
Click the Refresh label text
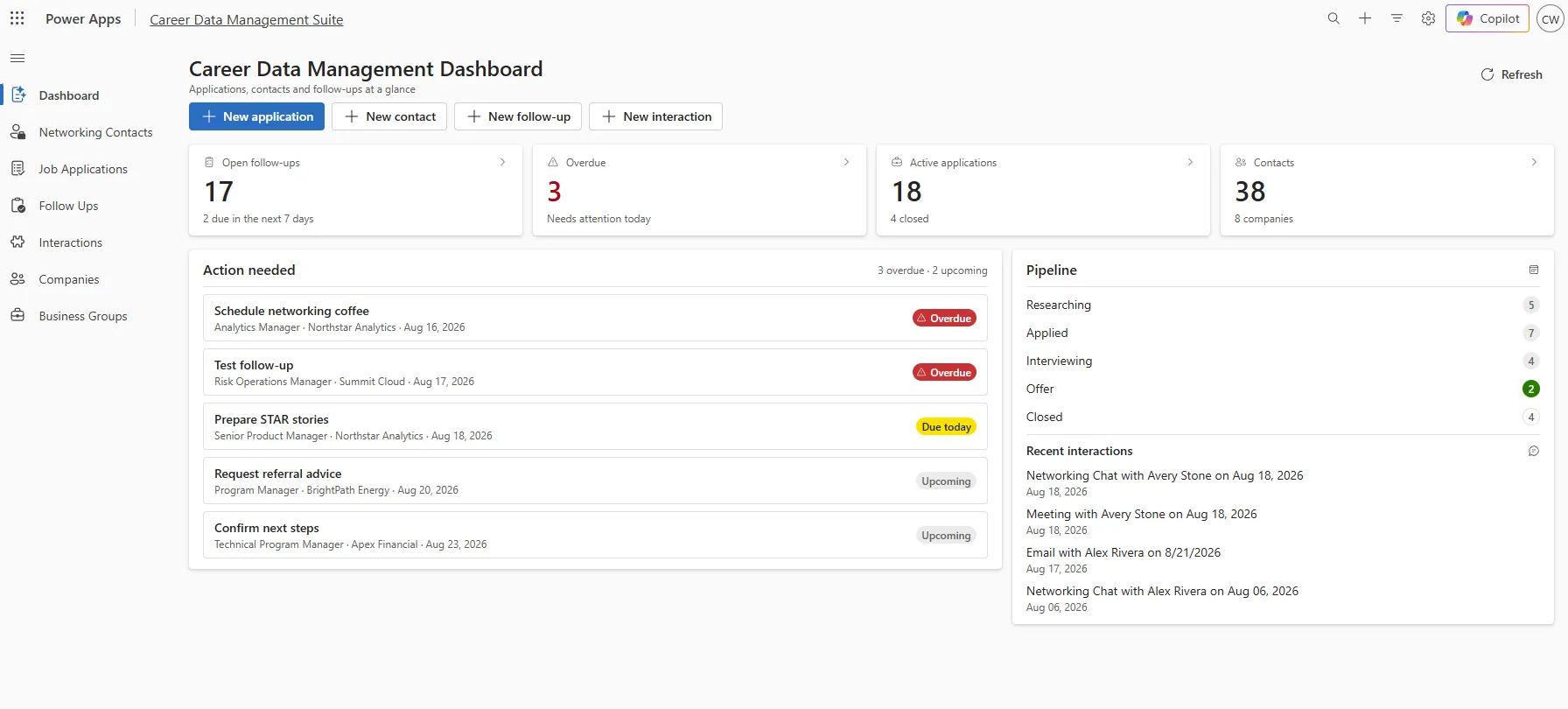click(x=1522, y=74)
